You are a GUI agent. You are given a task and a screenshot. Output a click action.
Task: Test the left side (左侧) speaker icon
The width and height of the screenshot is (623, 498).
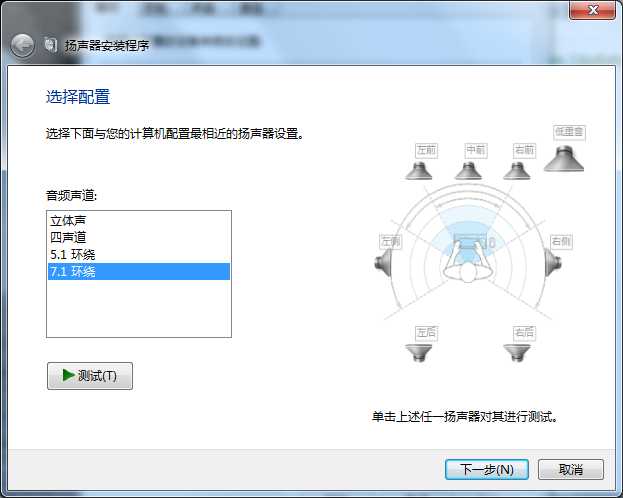pos(383,262)
